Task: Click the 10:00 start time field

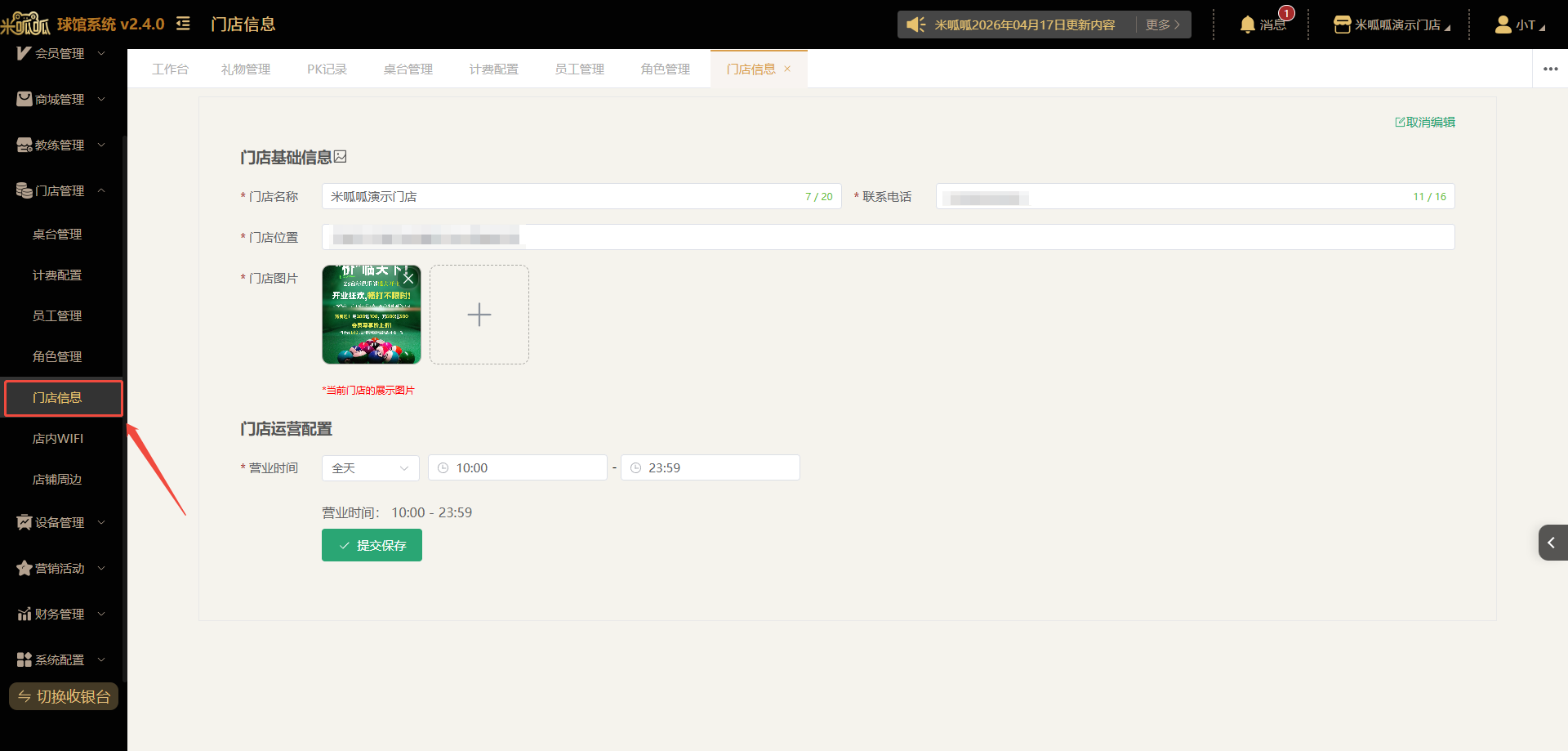Action: 518,468
